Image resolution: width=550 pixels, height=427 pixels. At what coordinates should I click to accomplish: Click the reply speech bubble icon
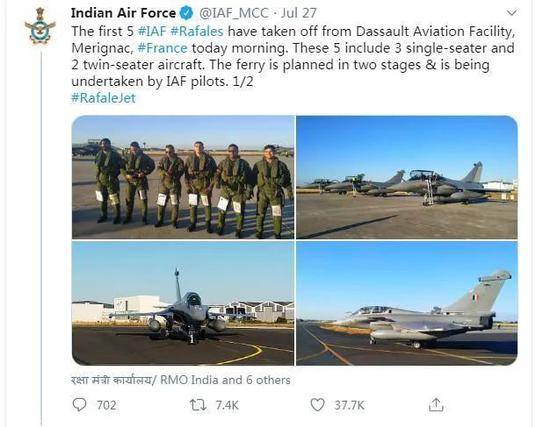point(79,405)
